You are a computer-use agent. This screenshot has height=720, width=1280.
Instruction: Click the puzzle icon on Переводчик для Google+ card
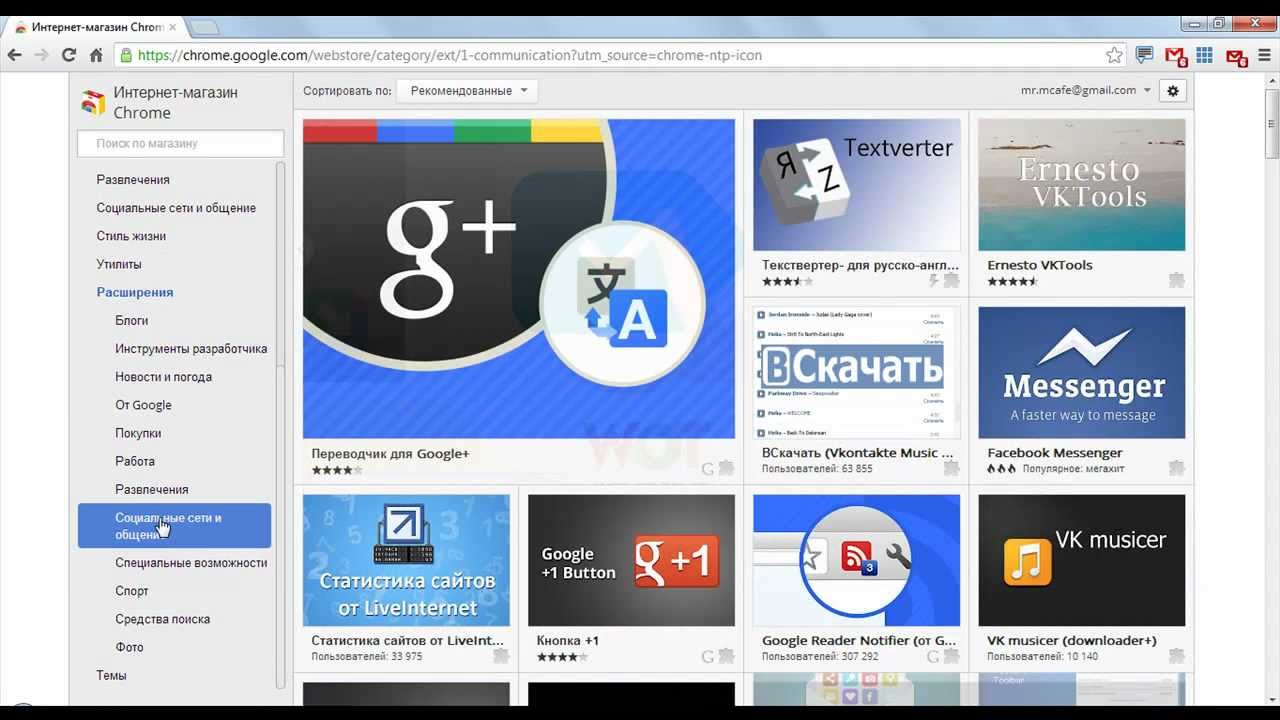tap(726, 468)
